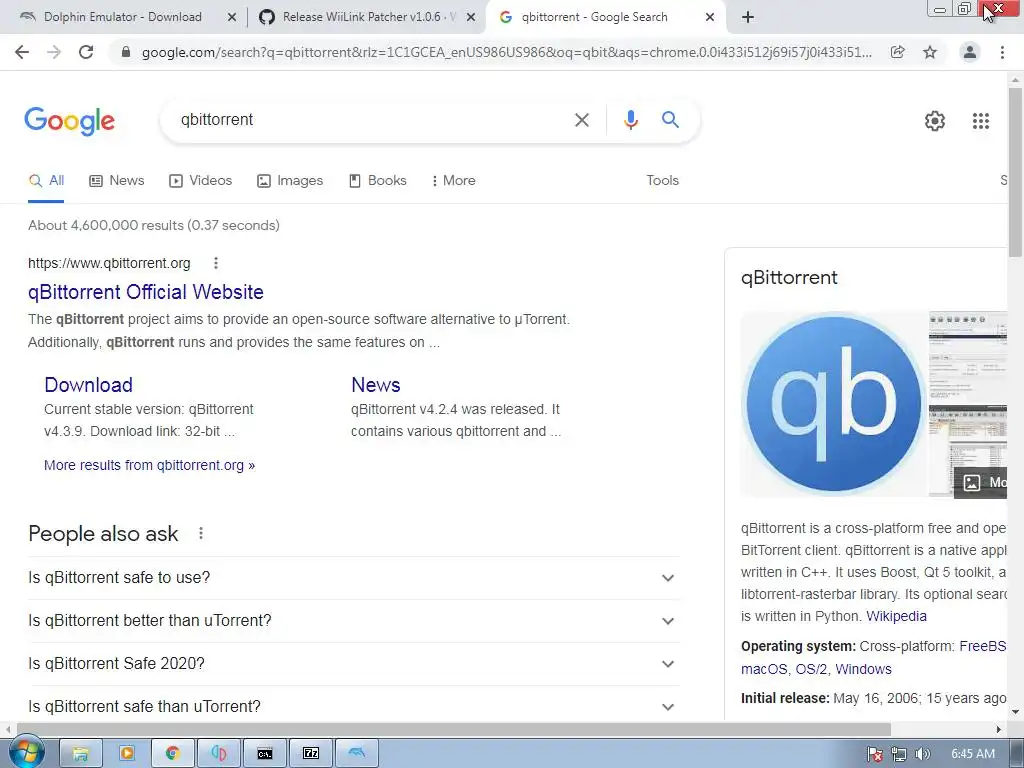The width and height of the screenshot is (1024, 768).
Task: Open the qb logo image thumbnail
Action: [x=833, y=404]
